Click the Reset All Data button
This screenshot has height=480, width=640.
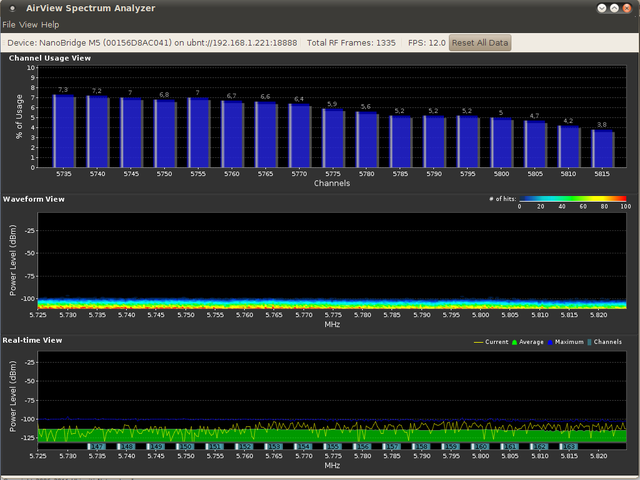(480, 43)
